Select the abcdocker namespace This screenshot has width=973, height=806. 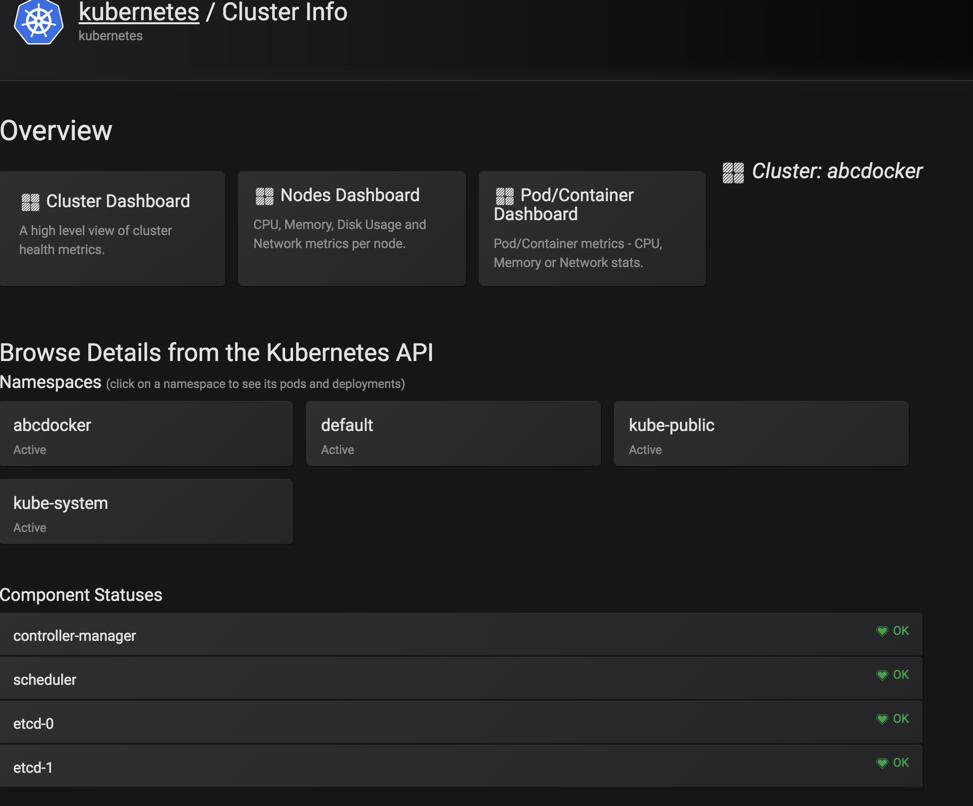(146, 434)
